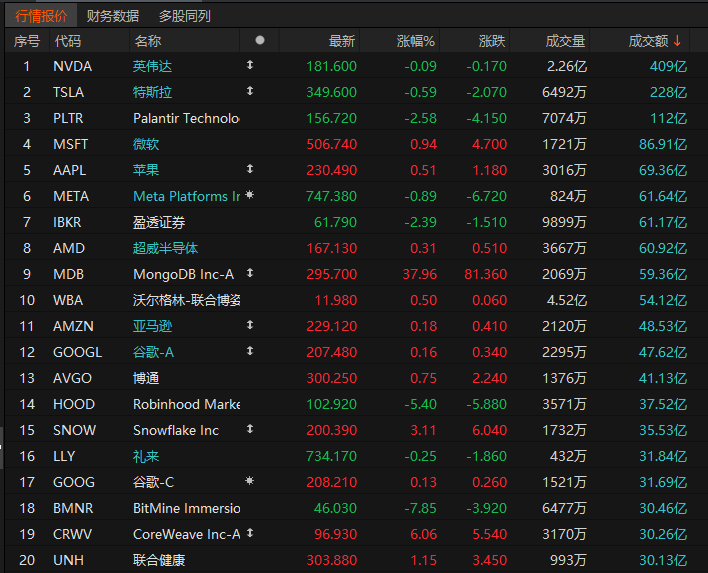This screenshot has width=708, height=573.
Task: Click the 联合健康 name cell
Action: click(x=159, y=560)
